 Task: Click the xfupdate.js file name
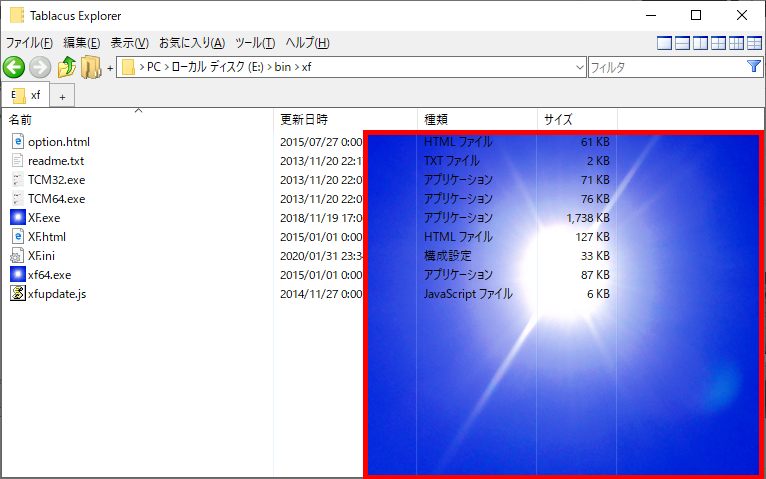(x=57, y=294)
